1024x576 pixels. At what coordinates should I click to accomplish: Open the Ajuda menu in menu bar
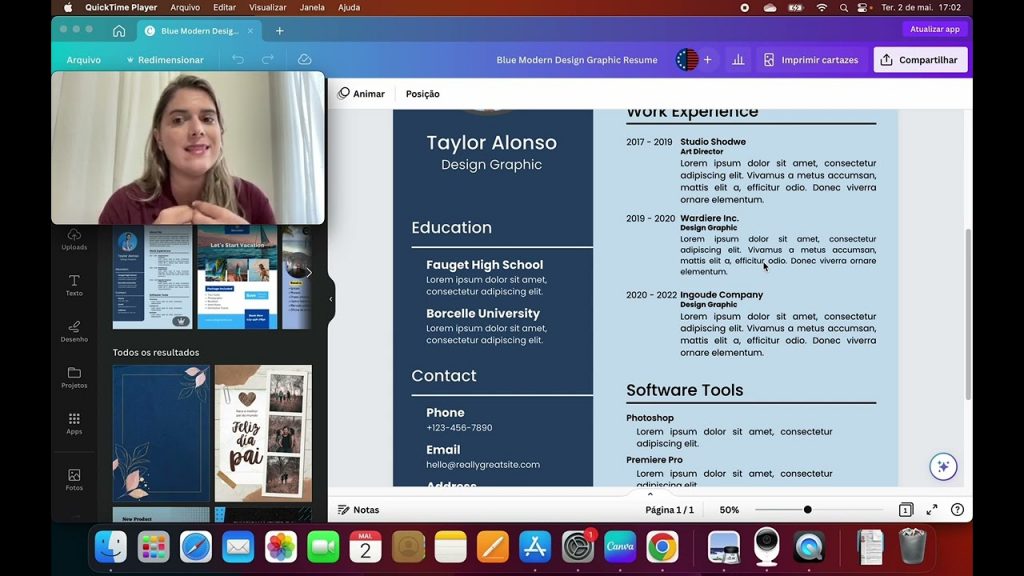click(x=349, y=8)
